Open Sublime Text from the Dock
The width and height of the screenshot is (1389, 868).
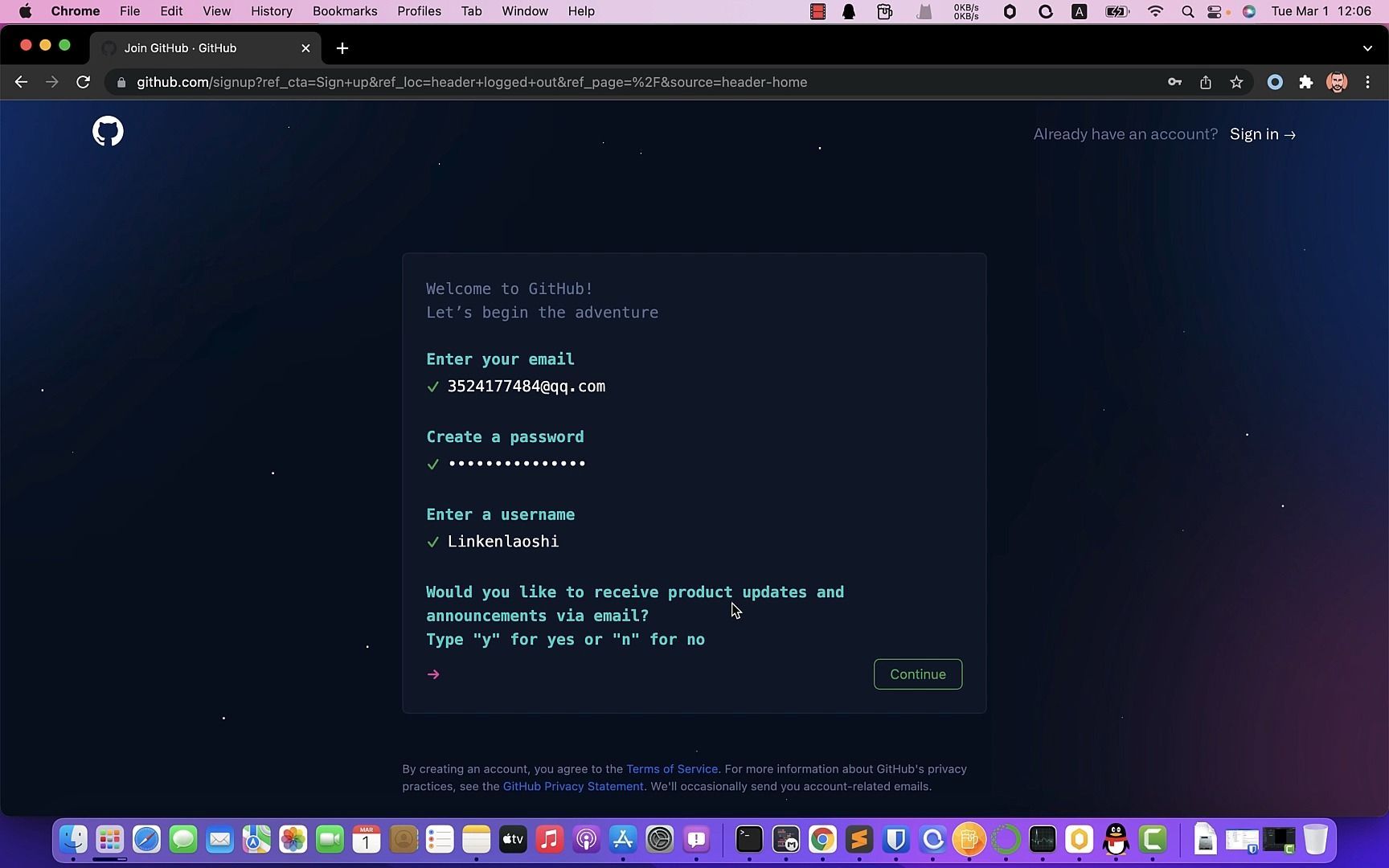[858, 840]
